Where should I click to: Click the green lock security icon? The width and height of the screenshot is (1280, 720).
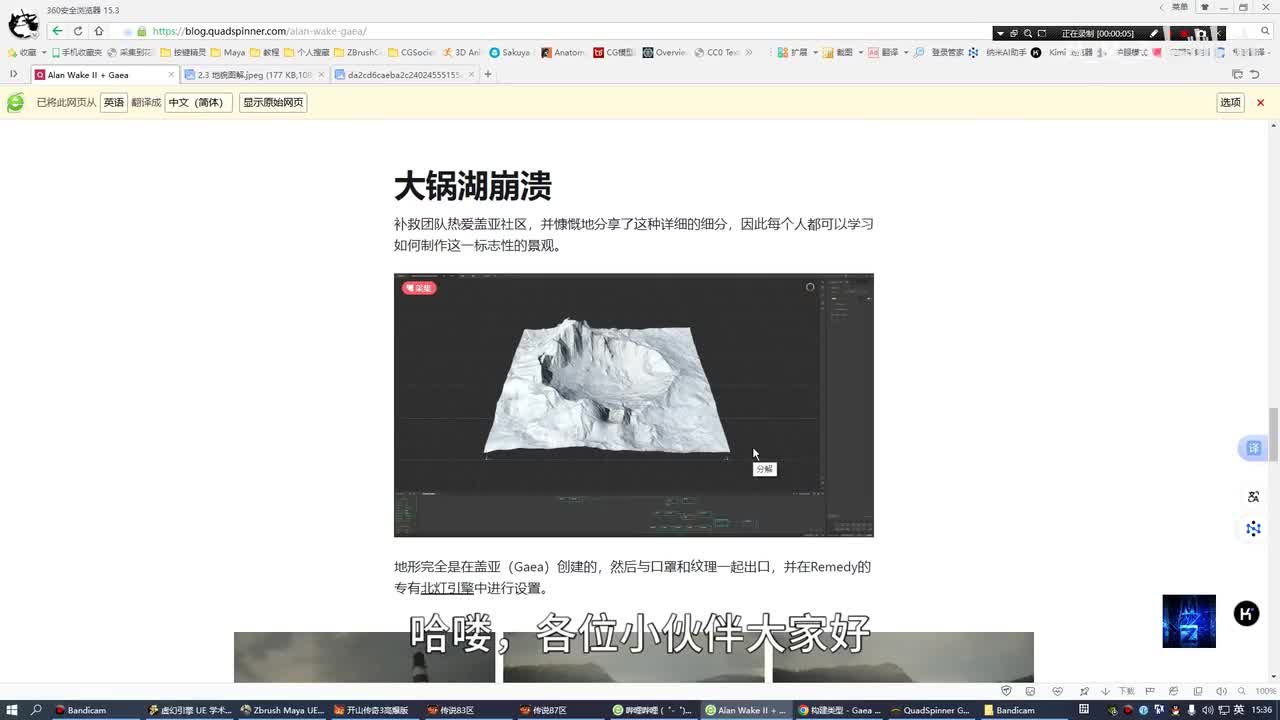pos(142,31)
